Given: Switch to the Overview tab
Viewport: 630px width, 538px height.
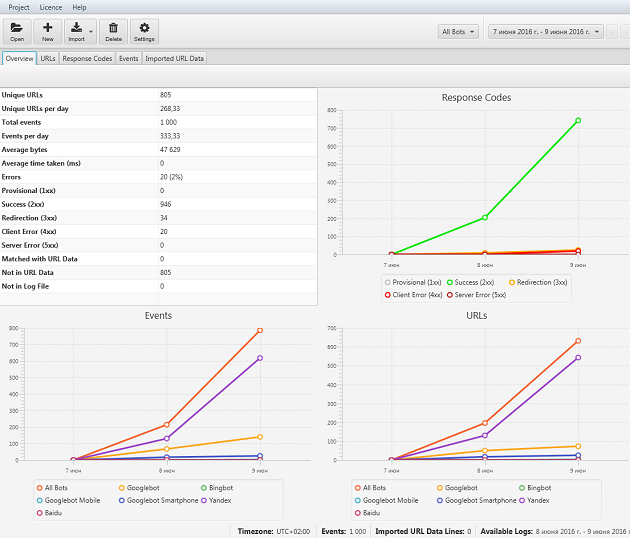Looking at the screenshot, I should pyautogui.click(x=19, y=58).
